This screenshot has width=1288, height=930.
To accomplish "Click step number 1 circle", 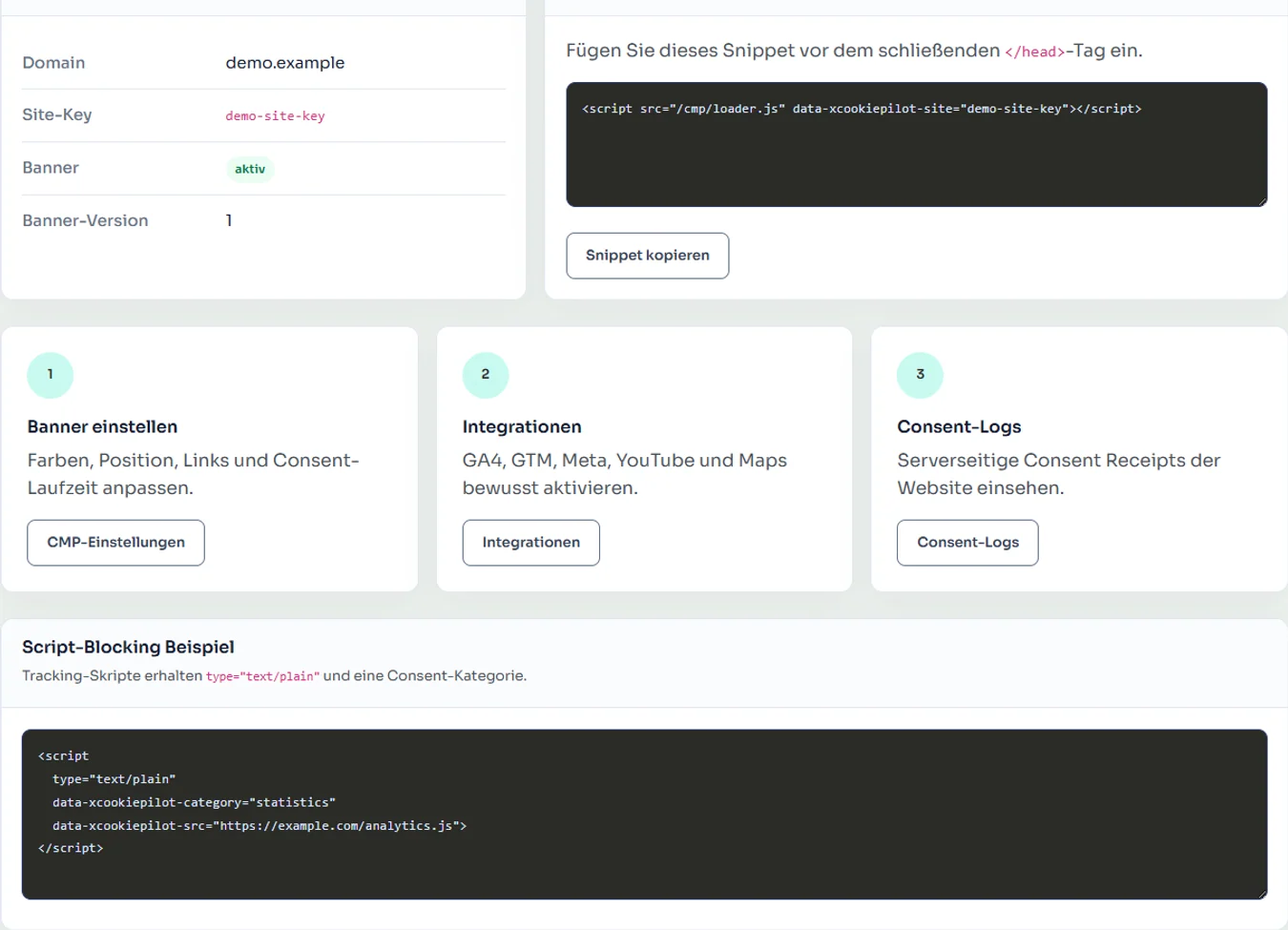I will 51,375.
